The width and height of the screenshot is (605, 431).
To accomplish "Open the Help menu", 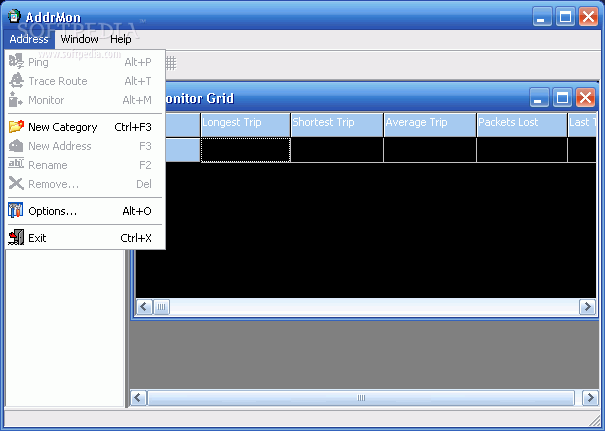I will point(121,39).
